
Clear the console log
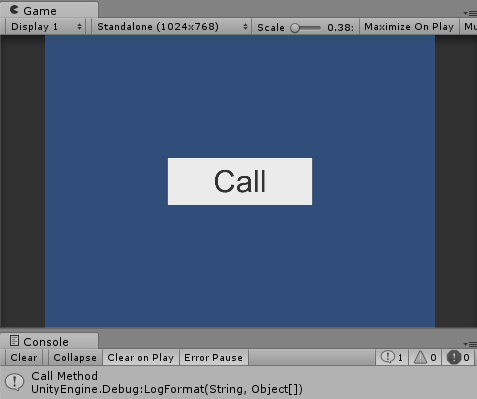(24, 358)
